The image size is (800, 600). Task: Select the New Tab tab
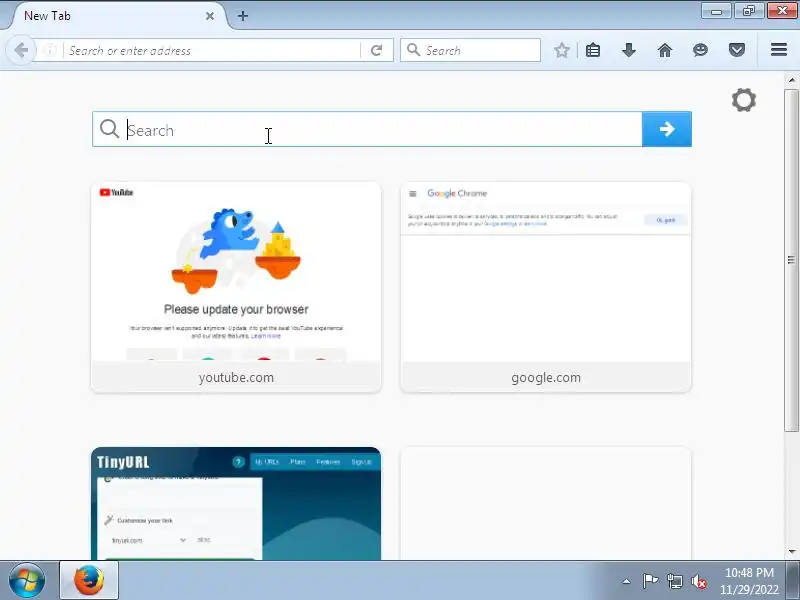click(x=115, y=16)
